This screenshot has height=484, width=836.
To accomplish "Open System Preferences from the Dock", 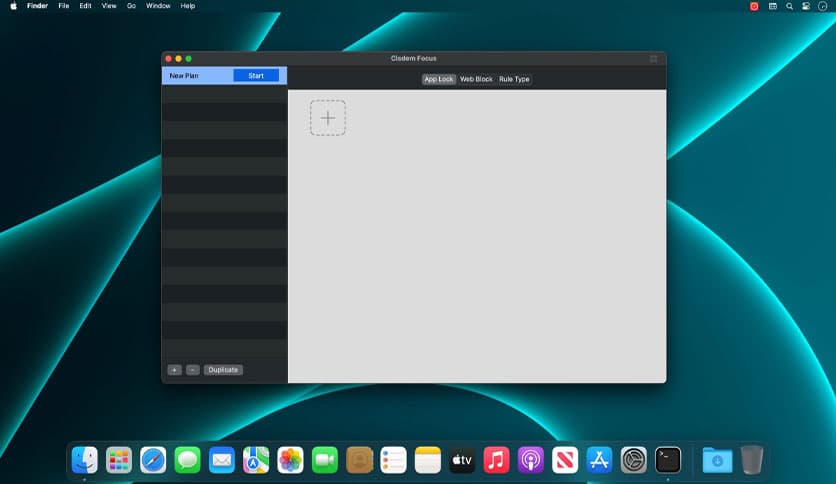I will point(634,459).
